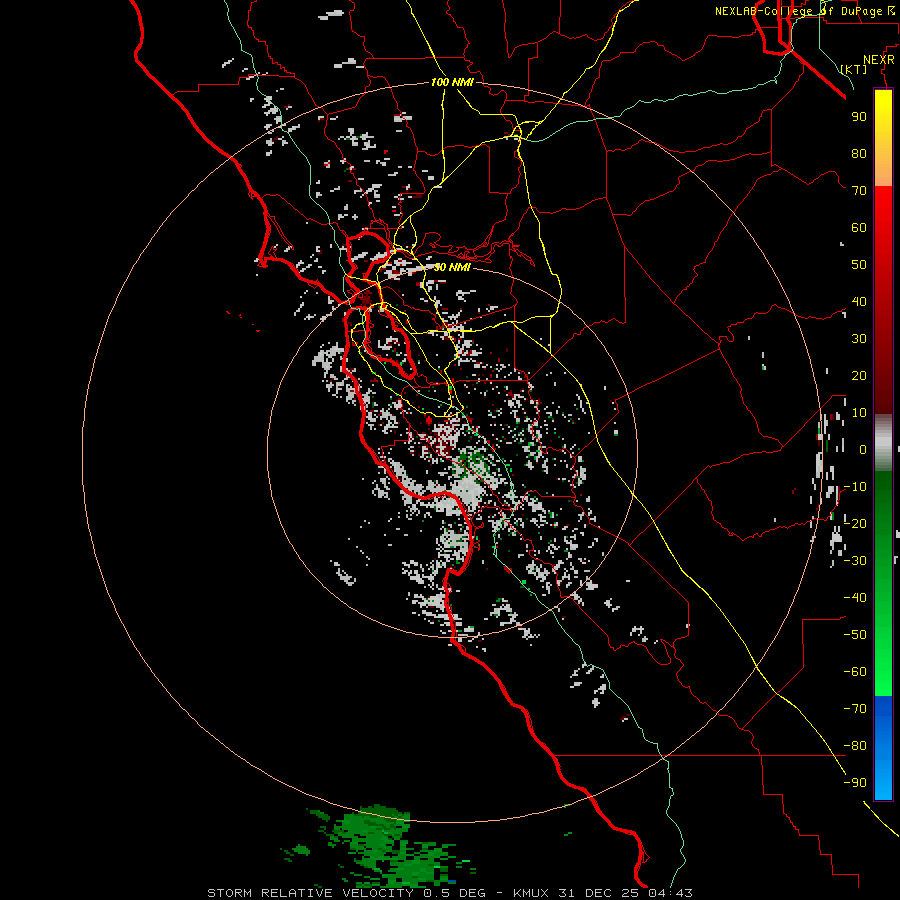The width and height of the screenshot is (900, 900).
Task: Click "STORM RELATIVE VELOCITY" in the caption
Action: [311, 893]
